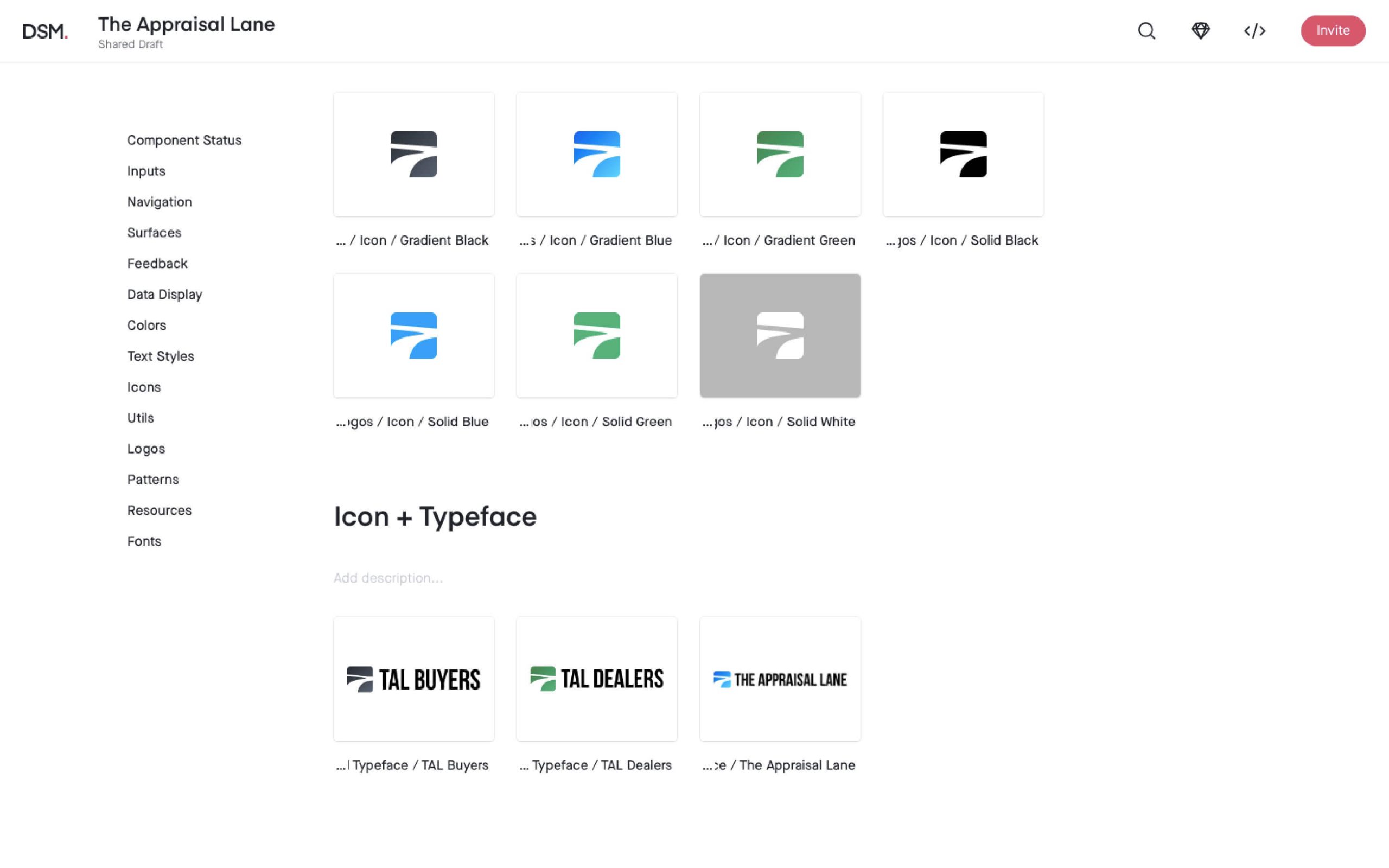Open the Gradient Green icon thumbnail
Image resolution: width=1389 pixels, height=868 pixels.
[x=780, y=155]
